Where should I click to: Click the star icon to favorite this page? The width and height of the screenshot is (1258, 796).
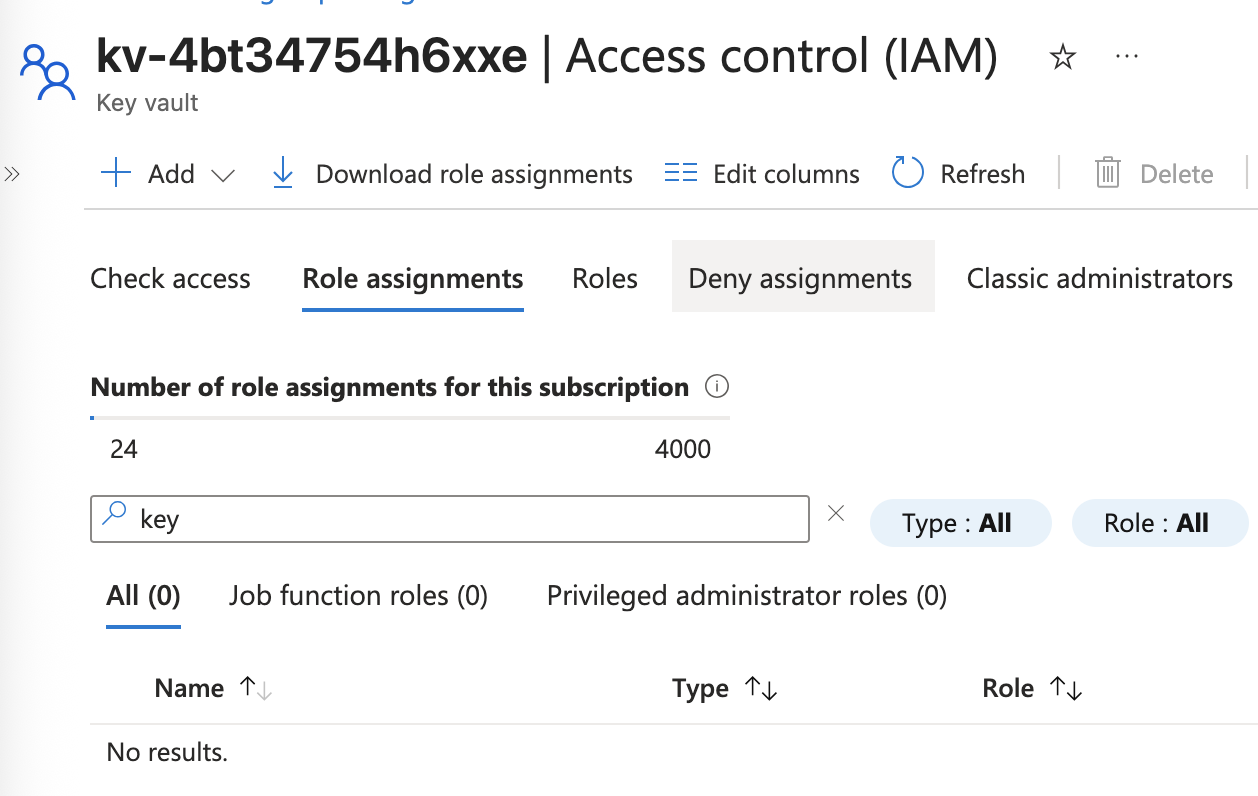click(x=1062, y=58)
